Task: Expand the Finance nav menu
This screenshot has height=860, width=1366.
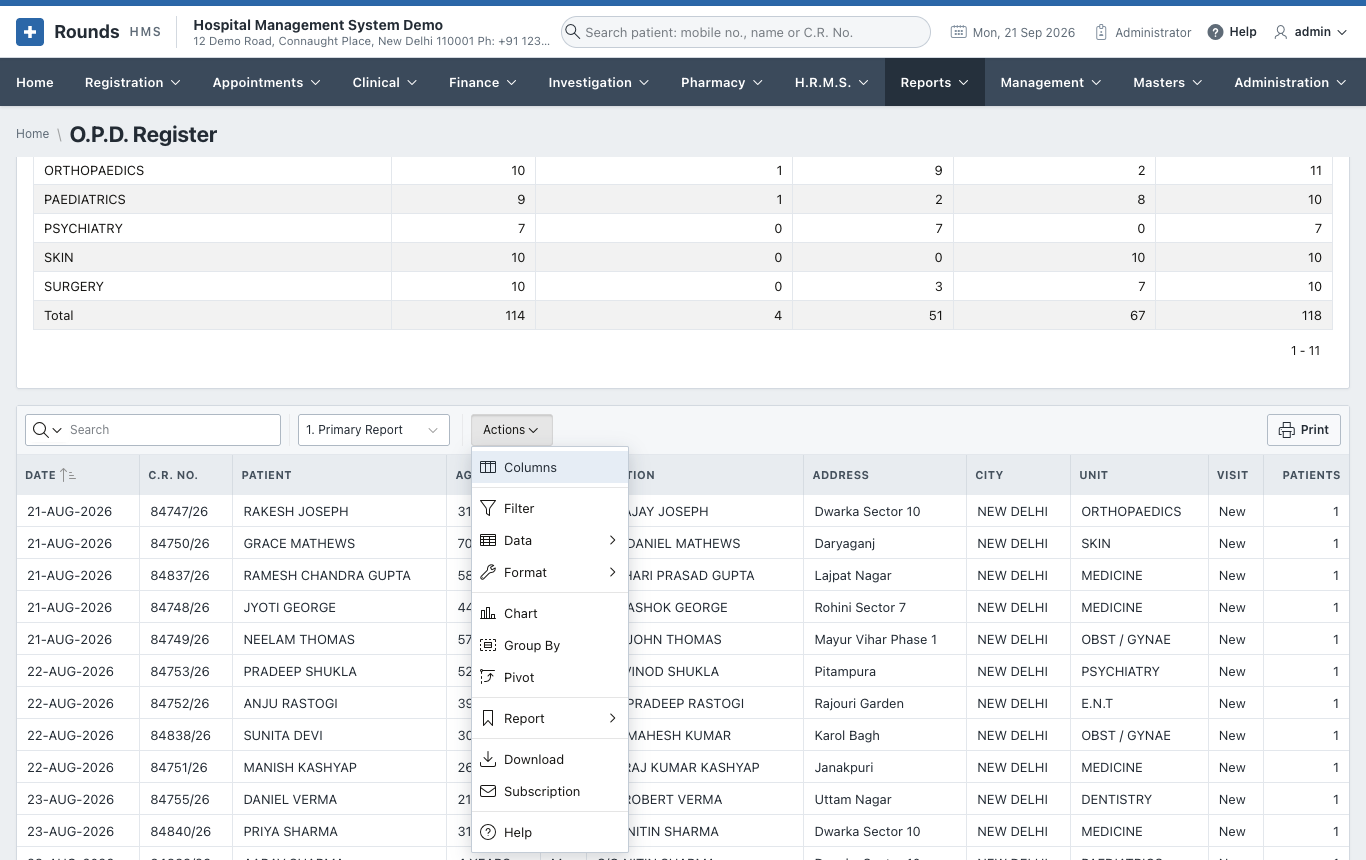Action: 482,82
